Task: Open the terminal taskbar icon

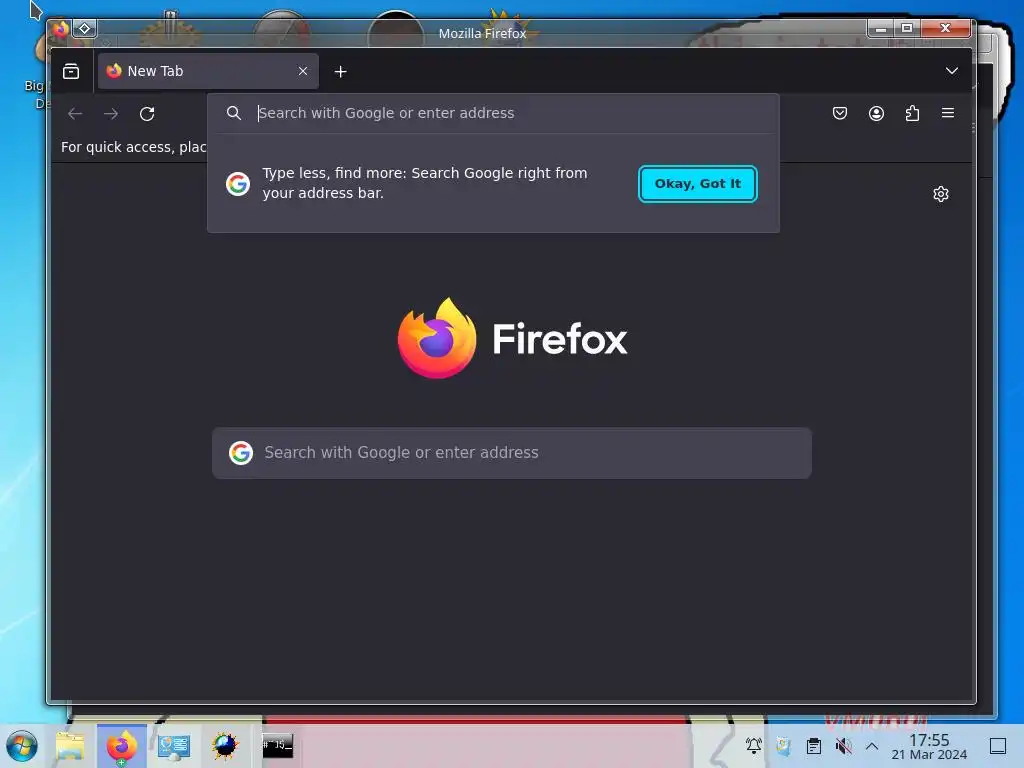Action: pos(278,746)
